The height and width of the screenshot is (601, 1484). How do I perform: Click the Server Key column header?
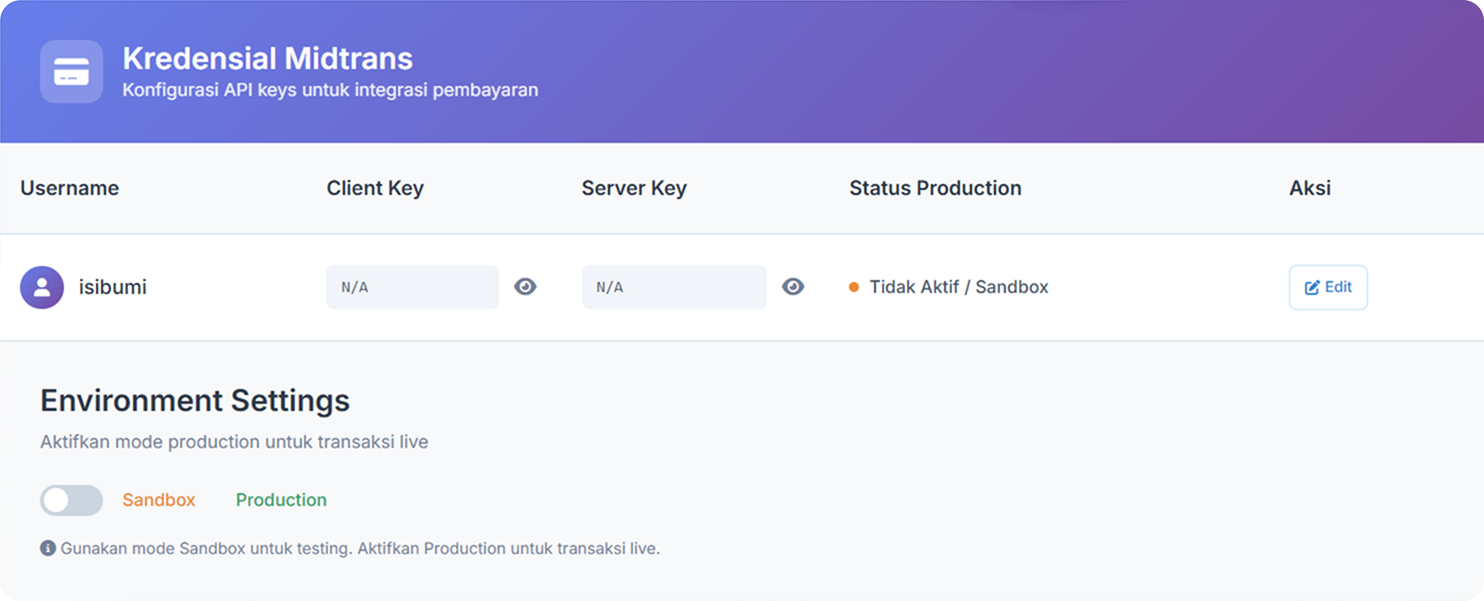pyautogui.click(x=634, y=188)
